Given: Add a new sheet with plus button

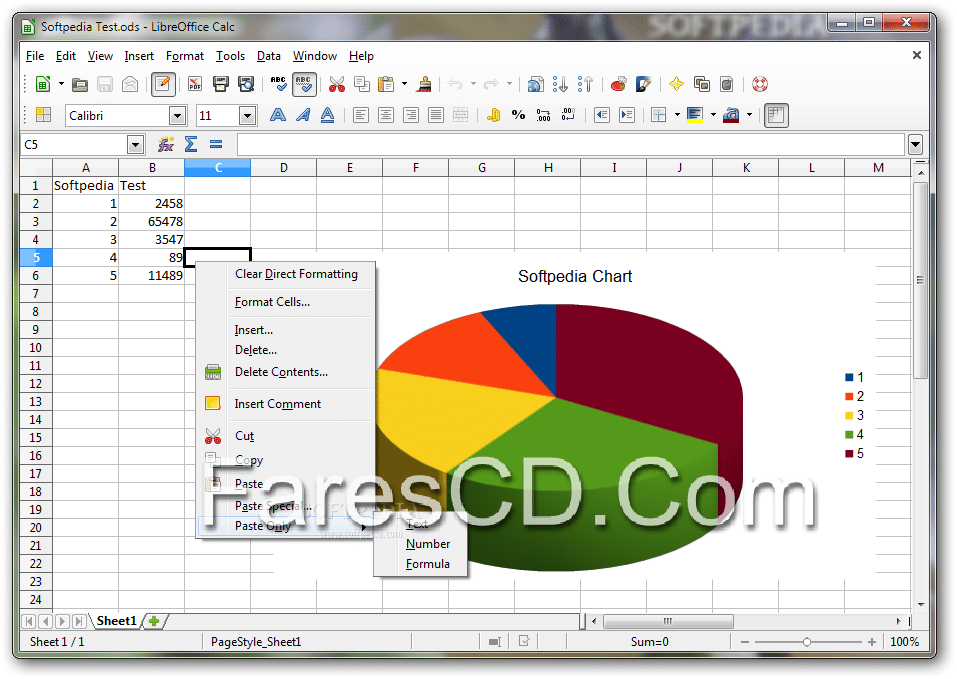Looking at the screenshot, I should coord(154,621).
